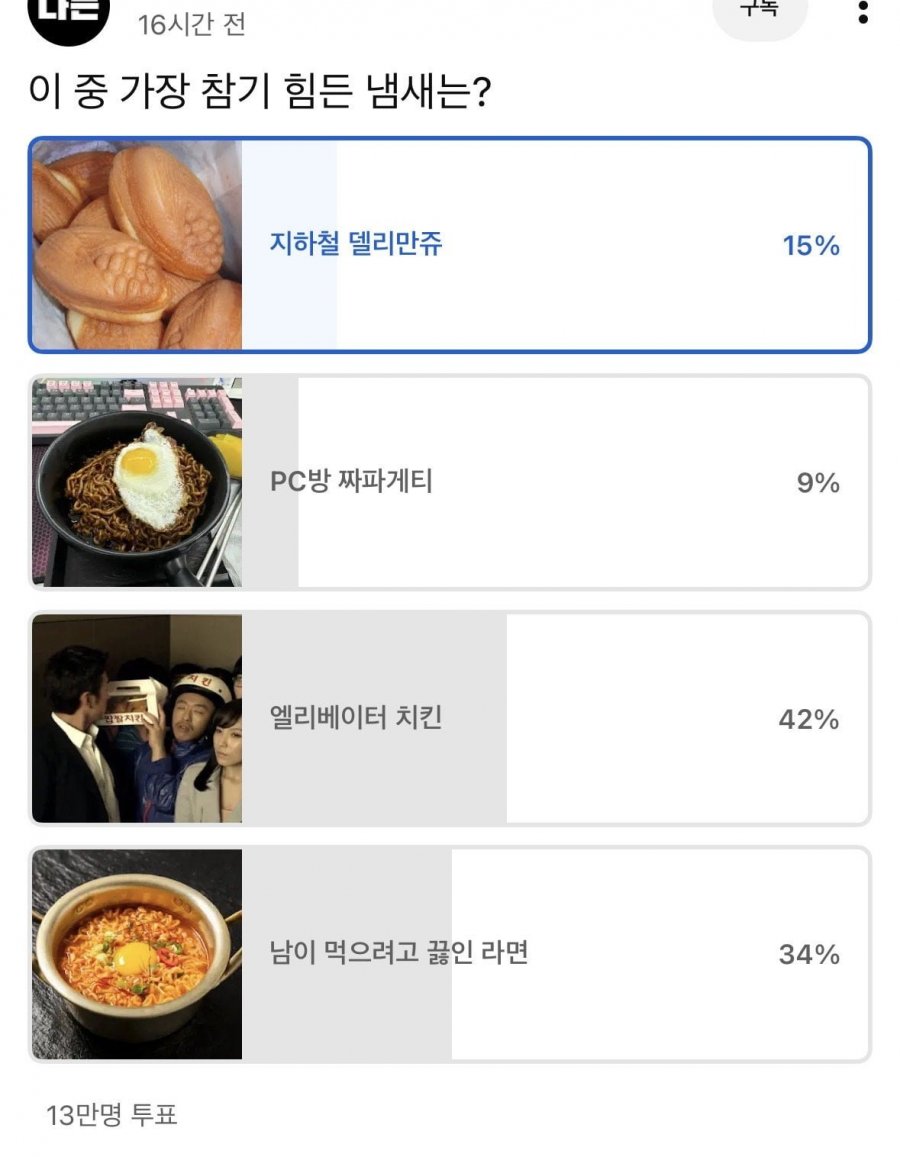Image resolution: width=900 pixels, height=1157 pixels.
Task: Click the 42% result figure
Action: [x=809, y=720]
